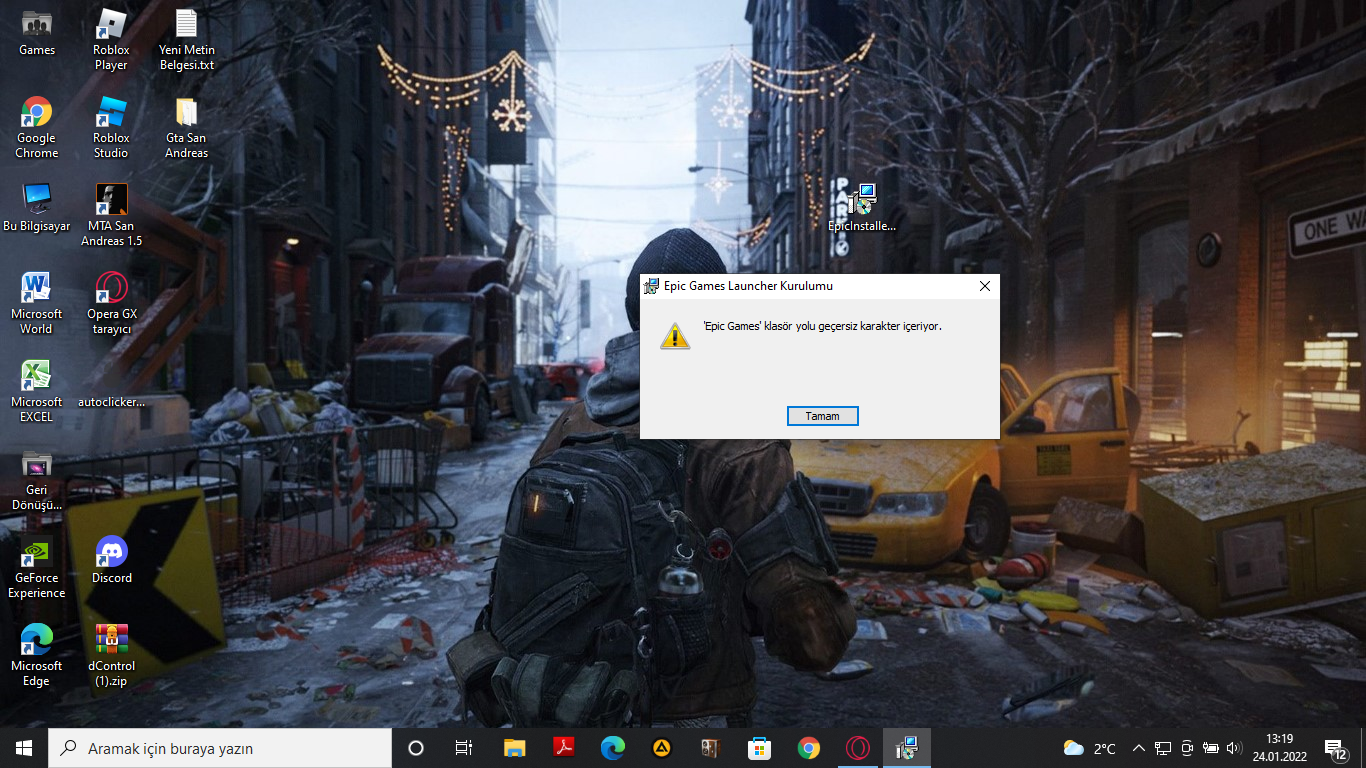Select the Geri Dönüşüm recycle bin icon

(37, 480)
